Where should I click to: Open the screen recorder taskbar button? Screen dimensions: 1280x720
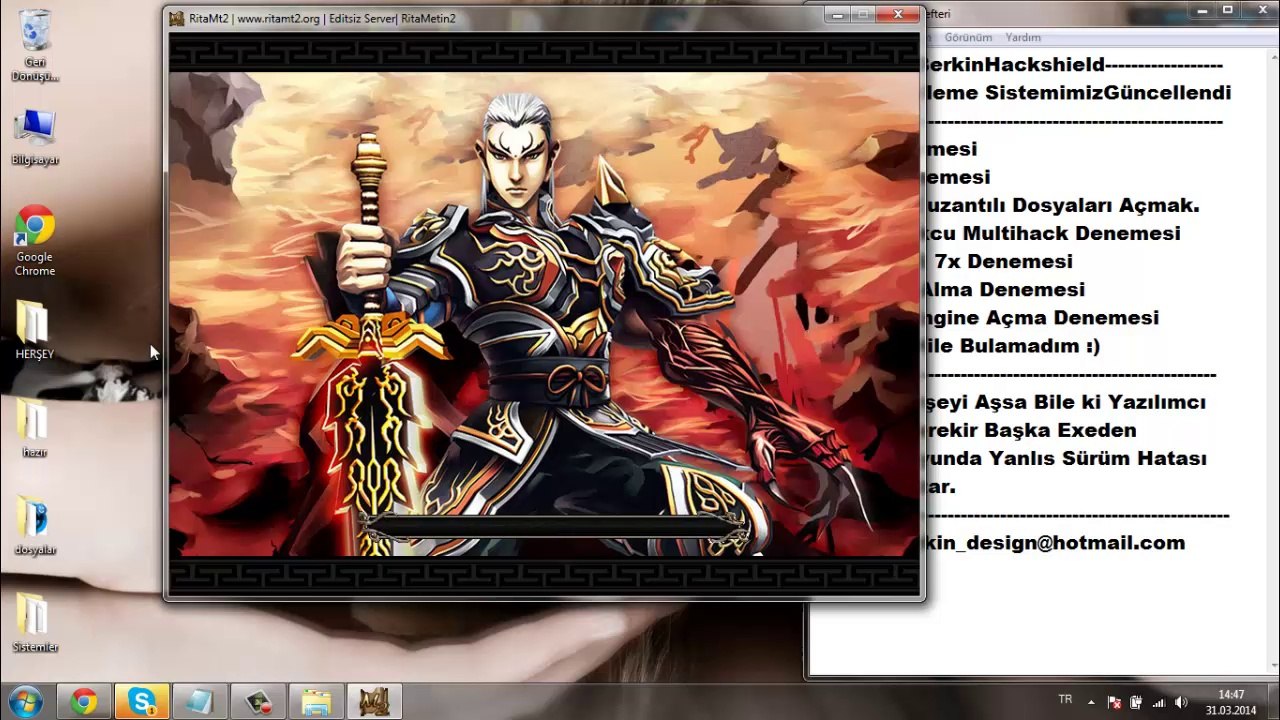click(258, 701)
